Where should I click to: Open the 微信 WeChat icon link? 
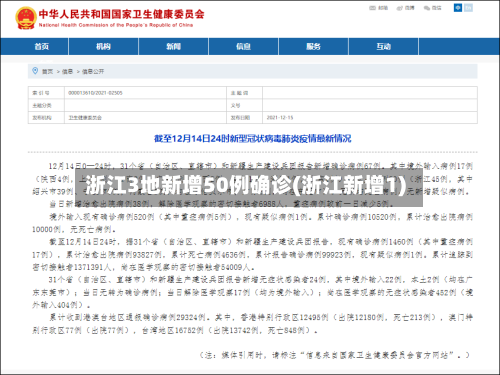pos(432,8)
